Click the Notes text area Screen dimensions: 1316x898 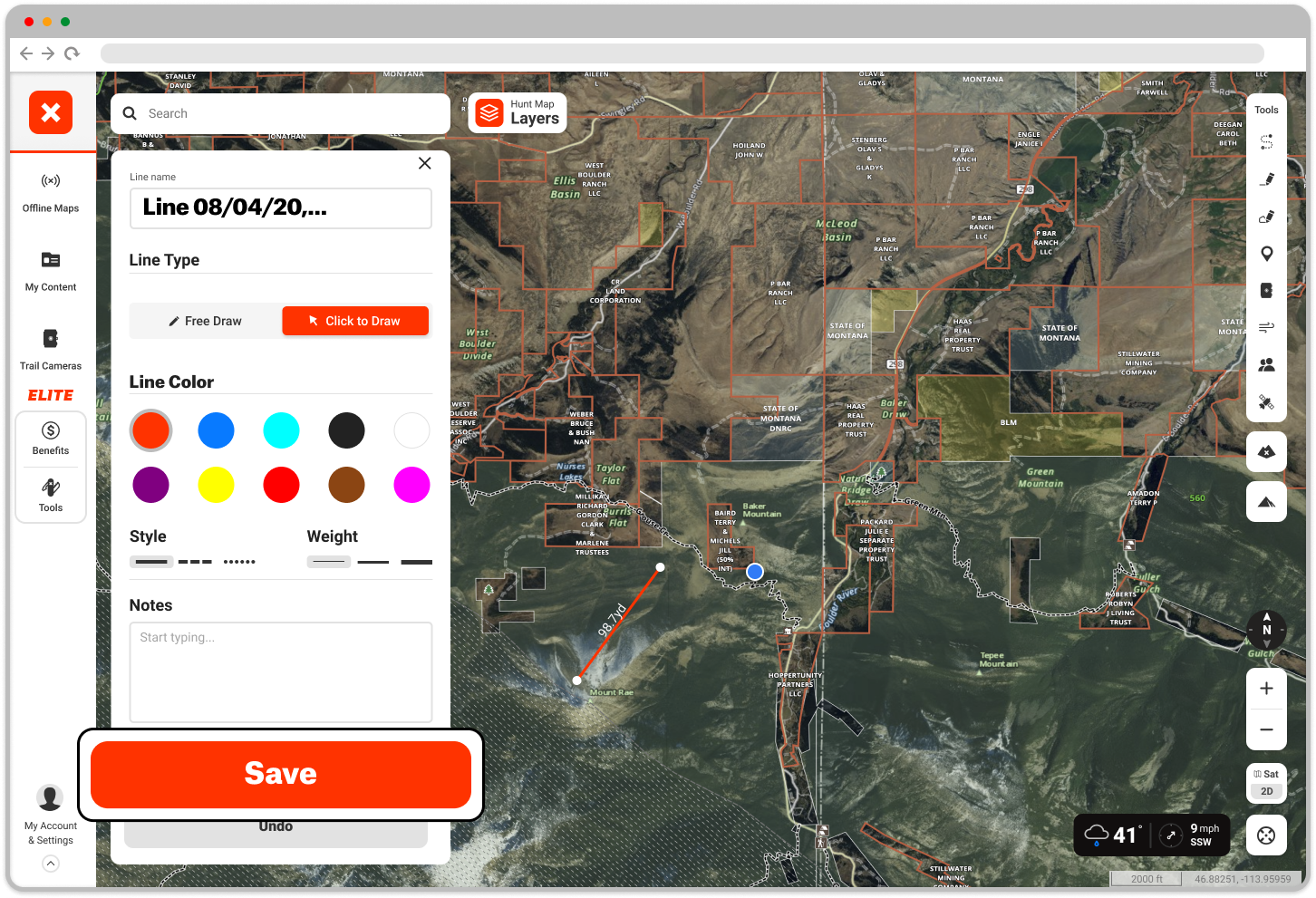coord(280,671)
